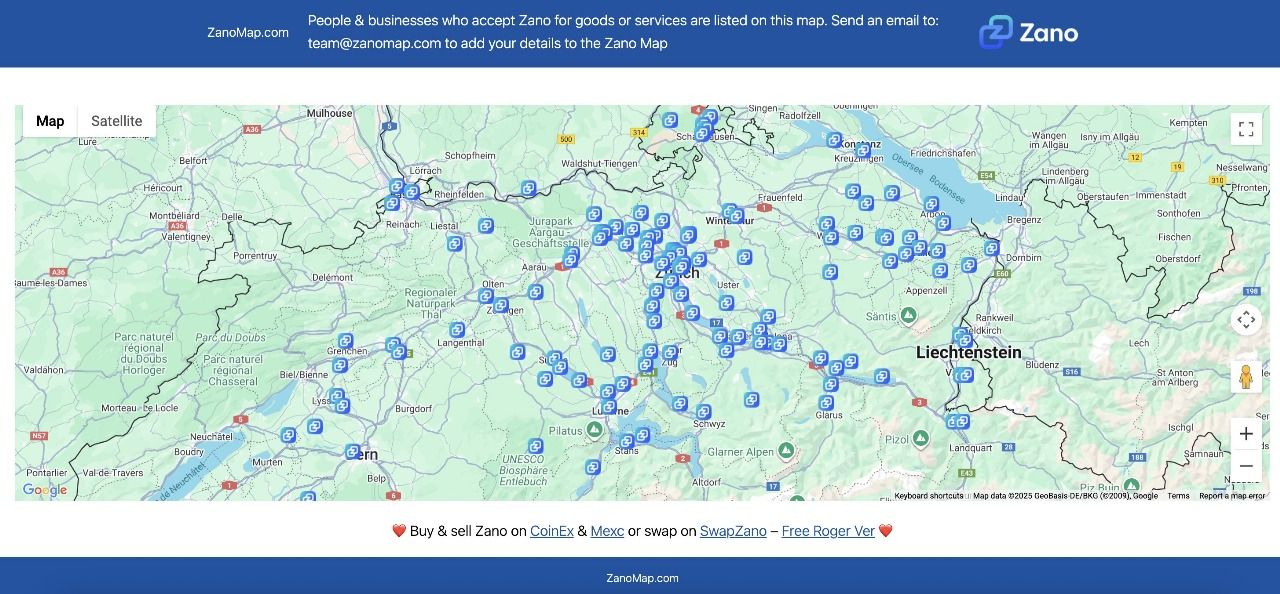
Task: Zoom in using the plus button
Action: click(x=1246, y=434)
